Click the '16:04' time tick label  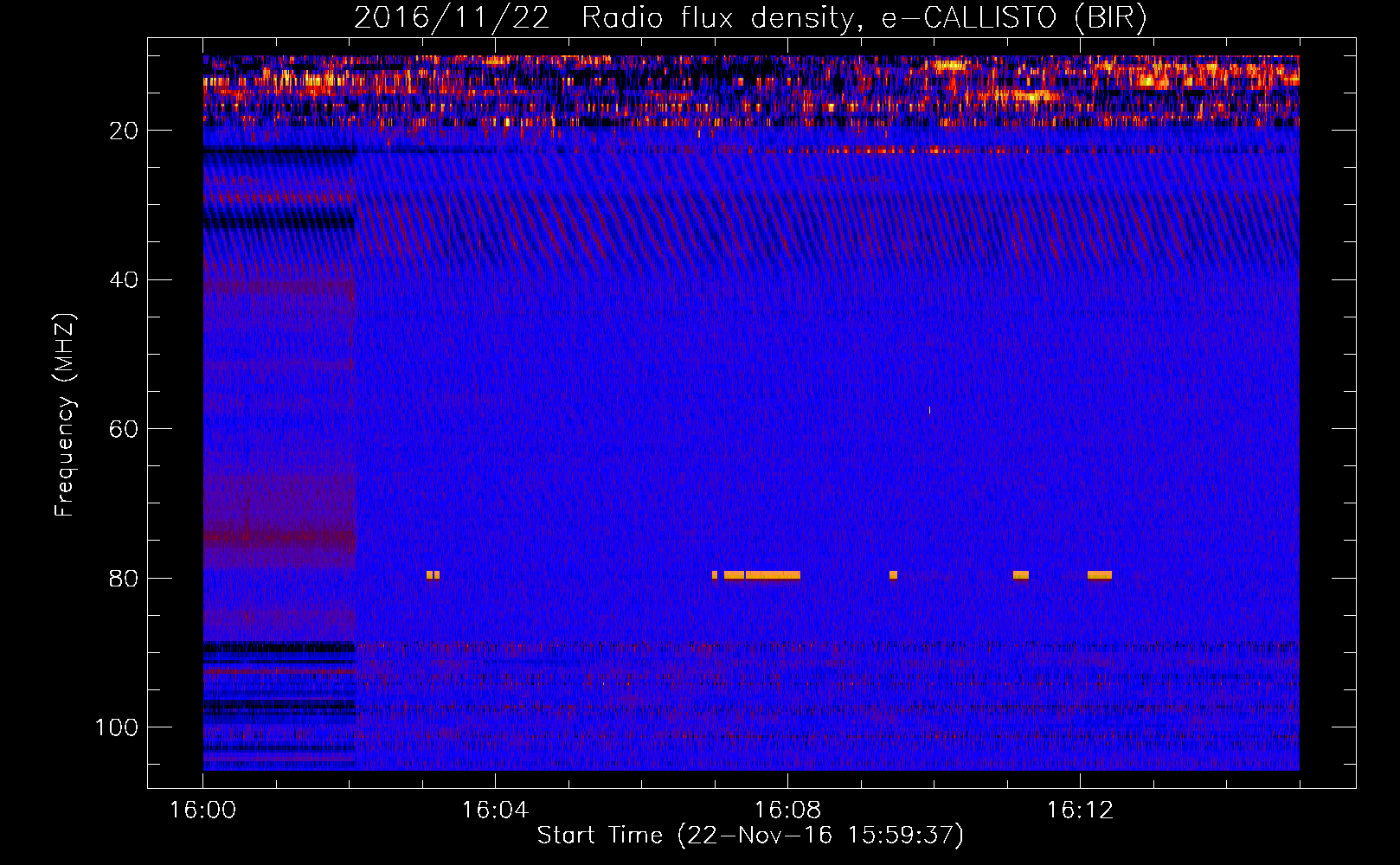coord(495,811)
